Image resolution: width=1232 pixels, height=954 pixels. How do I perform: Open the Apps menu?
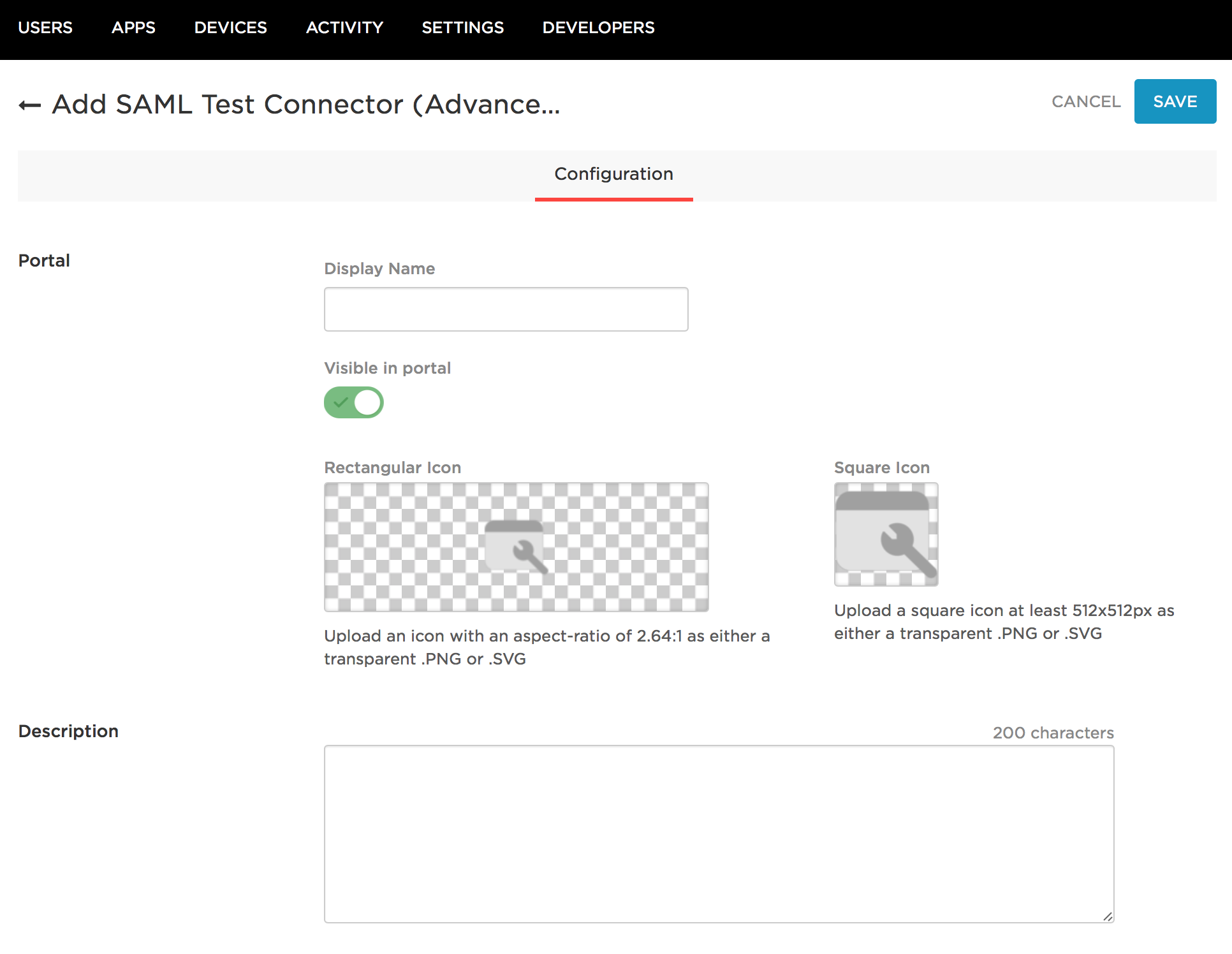(133, 27)
